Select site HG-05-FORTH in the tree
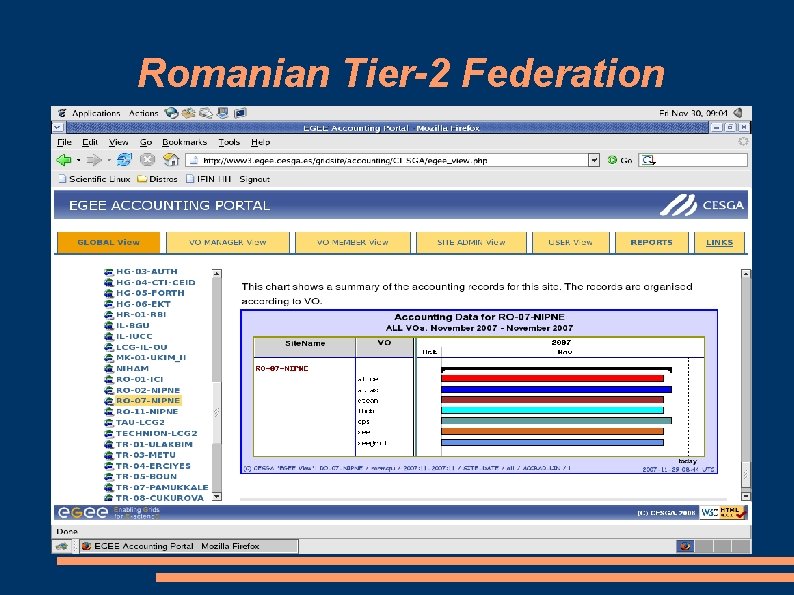This screenshot has height=595, width=794. coord(150,293)
